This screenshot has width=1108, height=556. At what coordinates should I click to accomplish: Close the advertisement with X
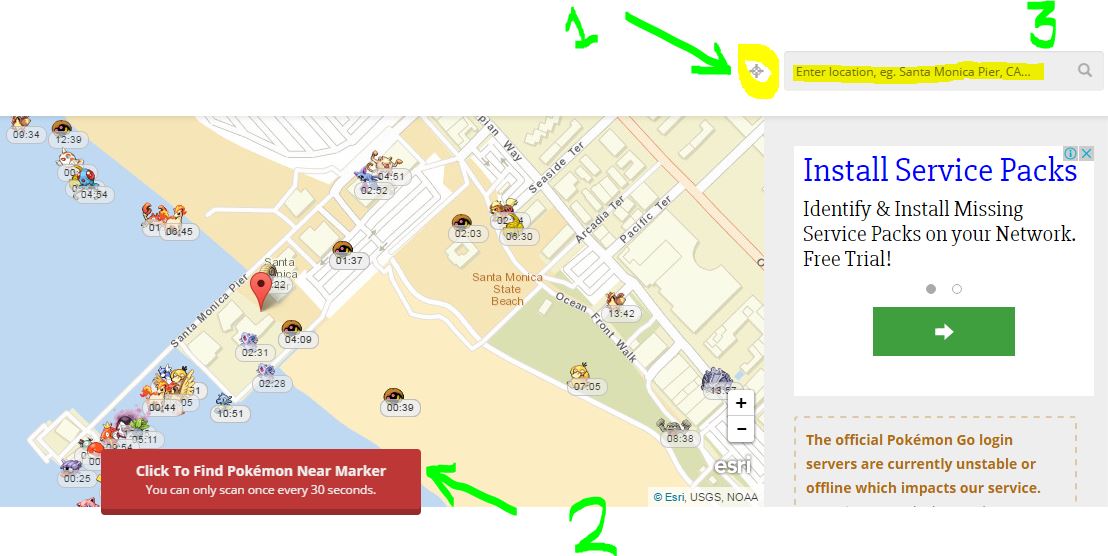1087,153
